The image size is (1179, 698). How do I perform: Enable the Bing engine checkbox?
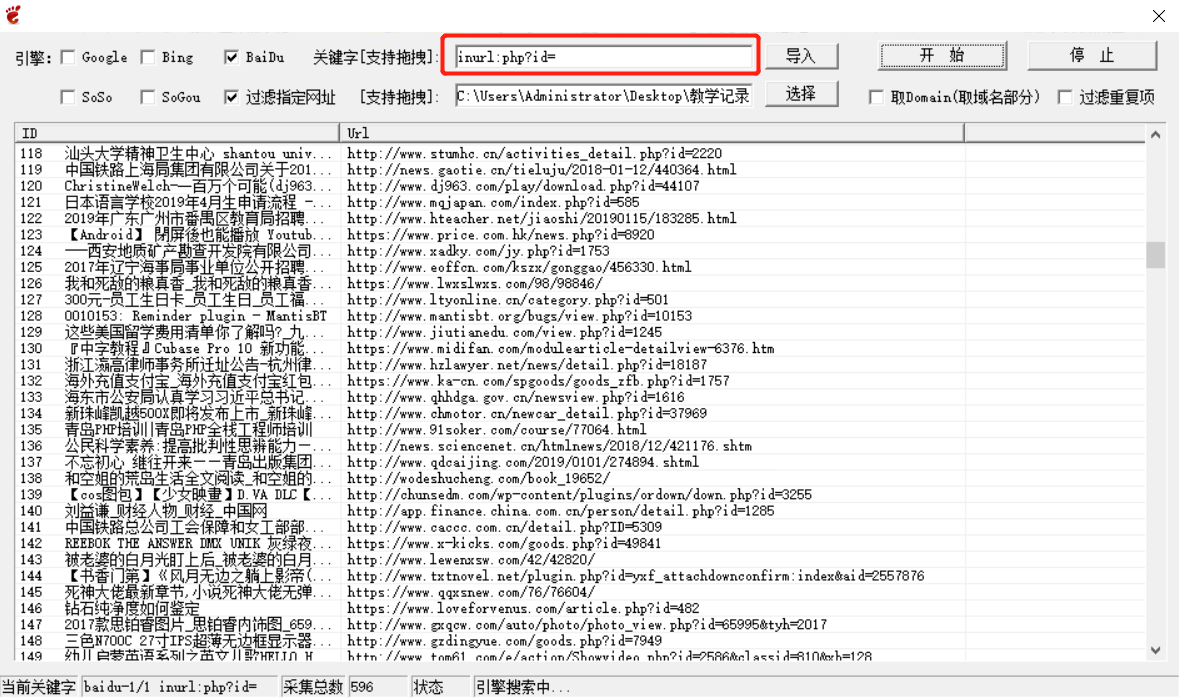click(148, 57)
